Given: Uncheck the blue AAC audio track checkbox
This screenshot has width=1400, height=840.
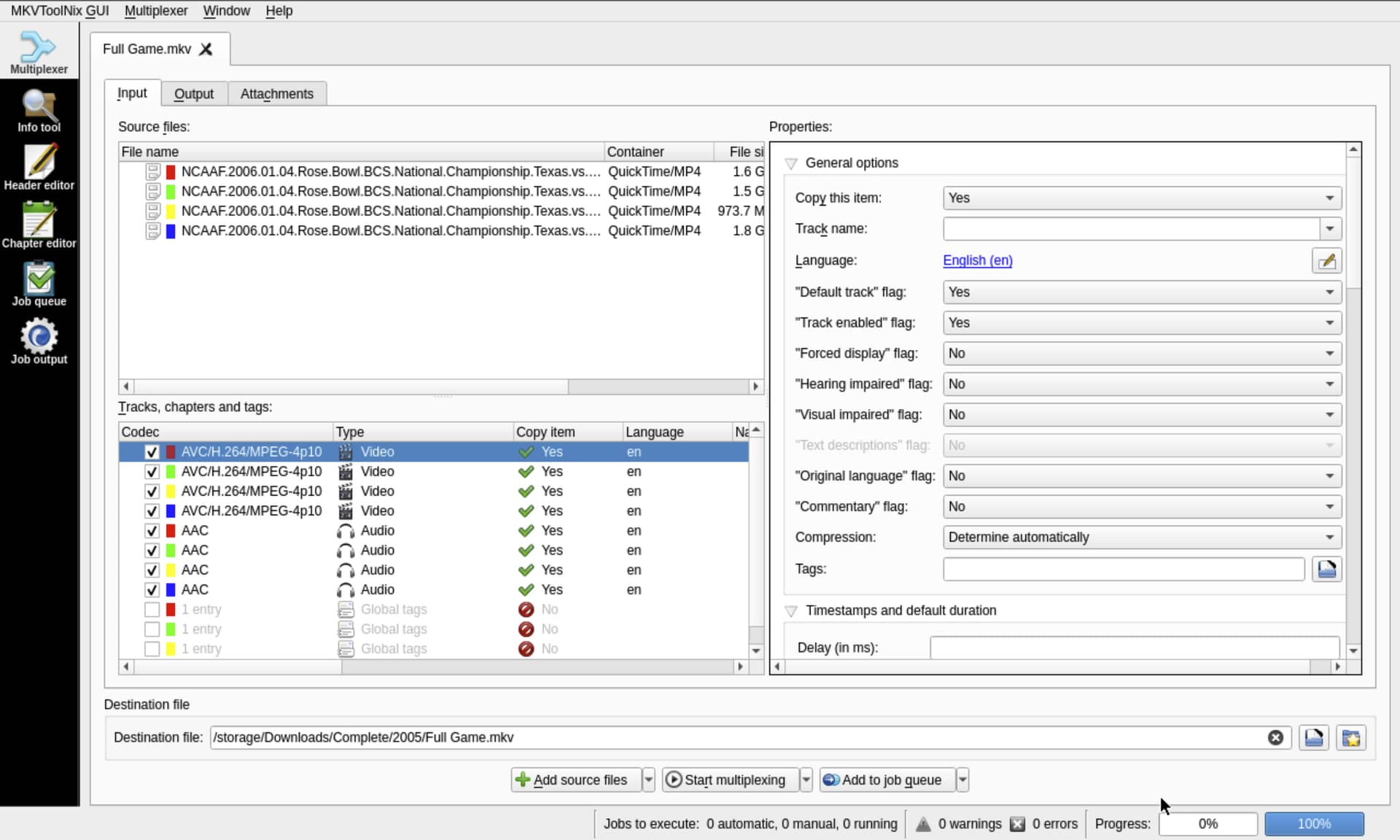Looking at the screenshot, I should pos(152,590).
